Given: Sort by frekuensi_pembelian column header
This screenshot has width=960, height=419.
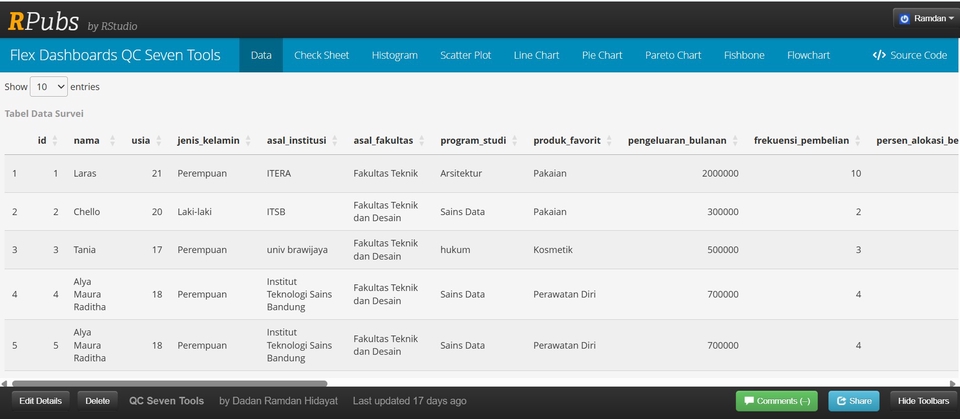Looking at the screenshot, I should point(807,140).
